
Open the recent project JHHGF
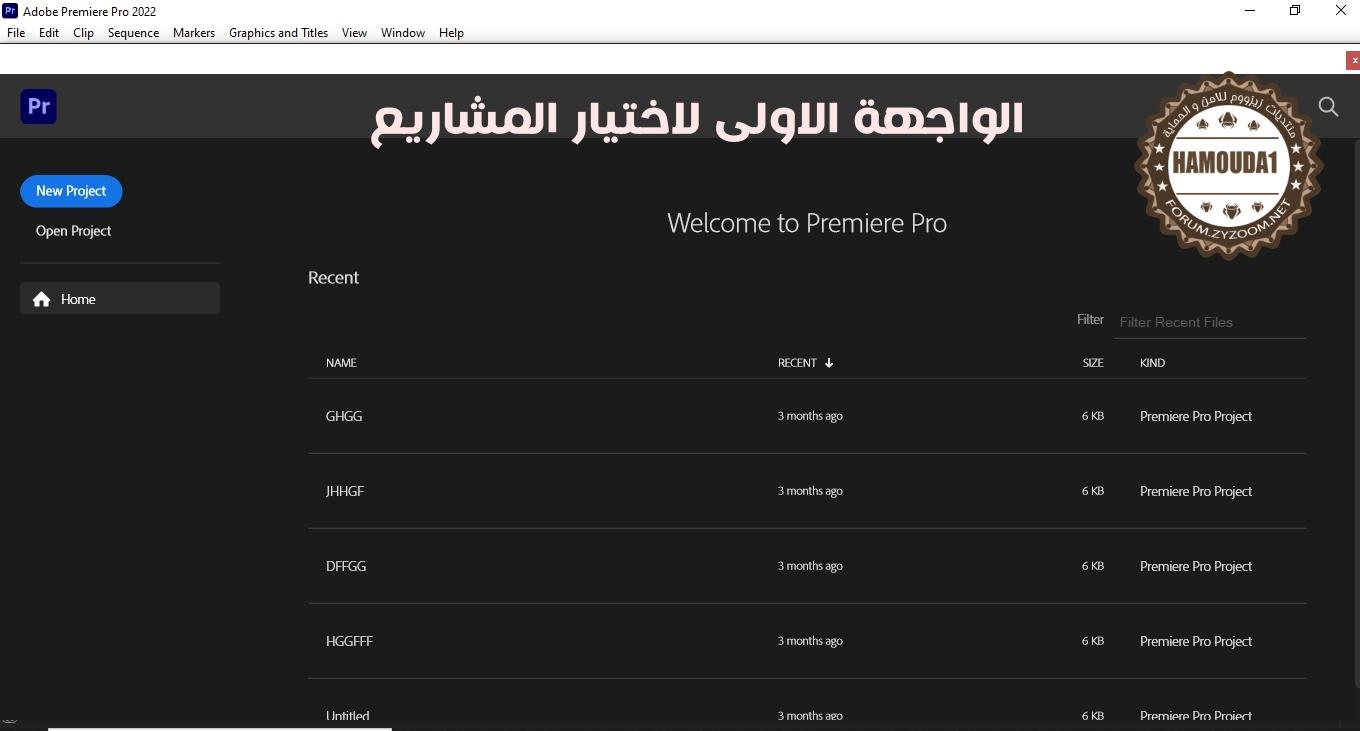[x=807, y=491]
